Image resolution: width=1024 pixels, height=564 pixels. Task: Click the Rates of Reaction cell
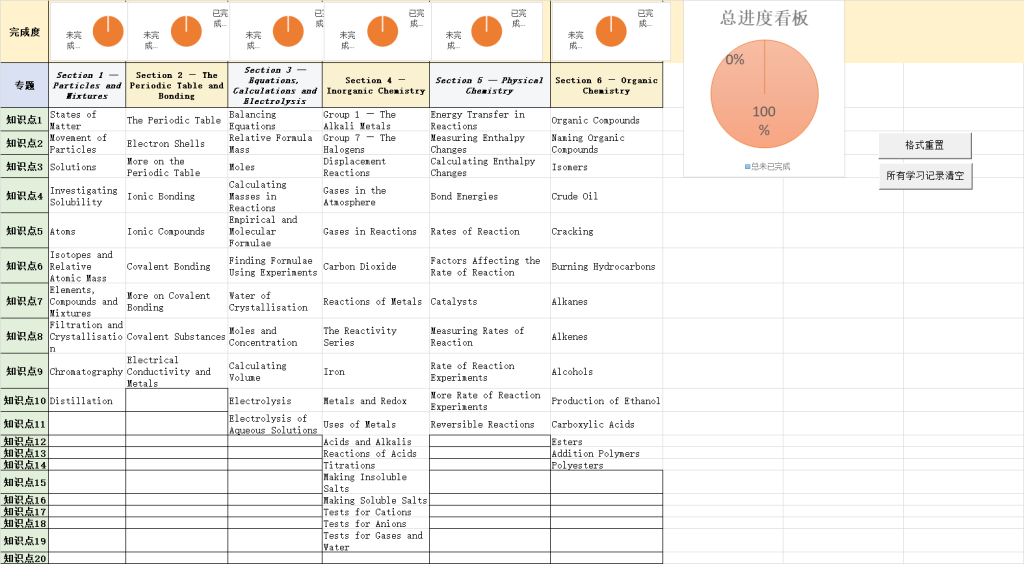(490, 231)
